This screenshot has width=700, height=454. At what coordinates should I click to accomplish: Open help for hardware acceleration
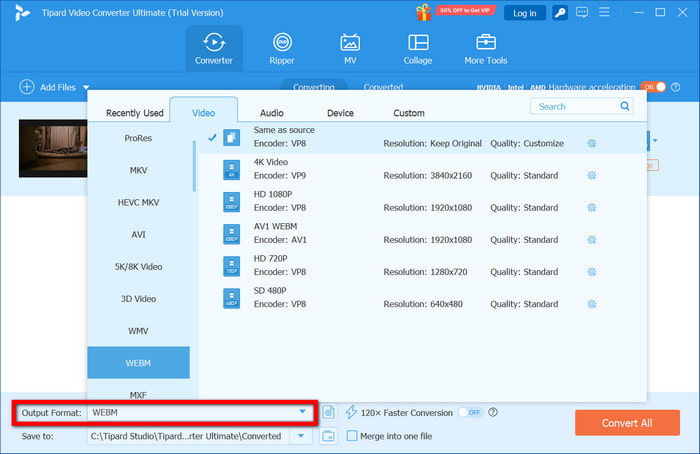pos(676,87)
